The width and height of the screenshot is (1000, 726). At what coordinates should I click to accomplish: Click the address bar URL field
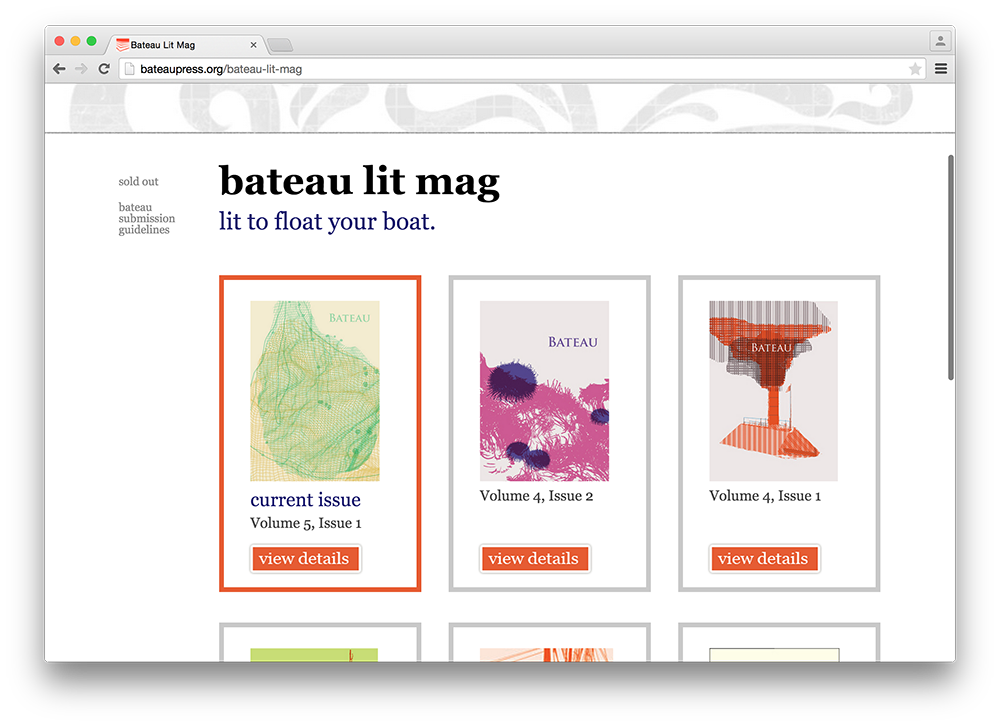[x=500, y=69]
